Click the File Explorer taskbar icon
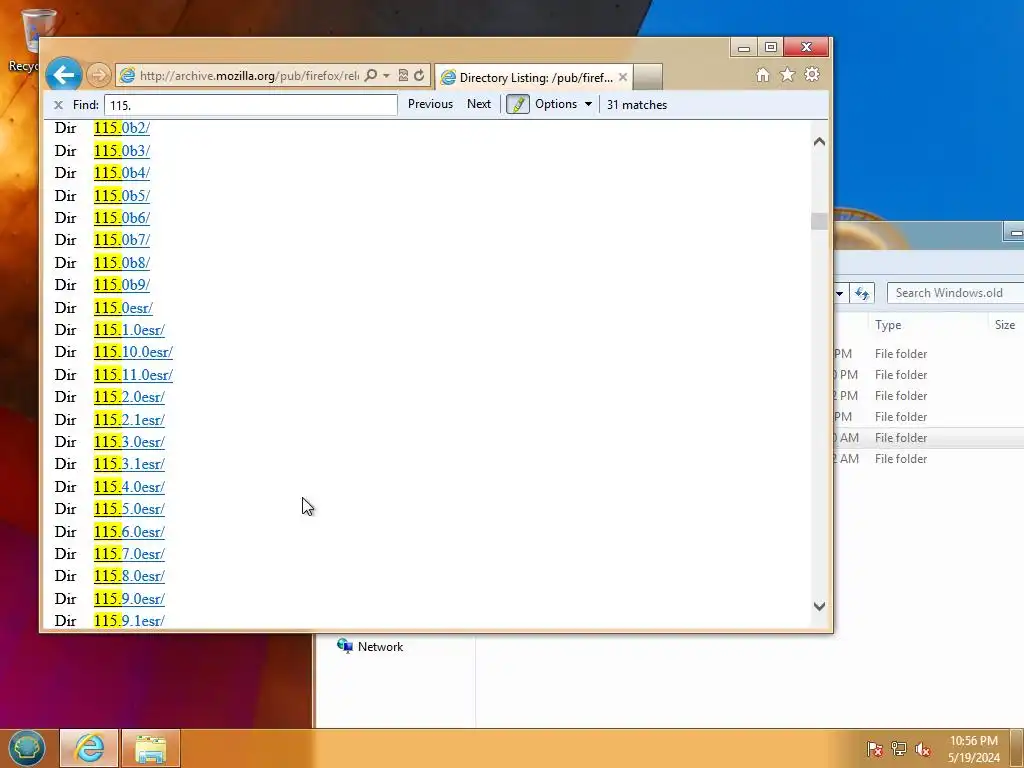 [150, 748]
